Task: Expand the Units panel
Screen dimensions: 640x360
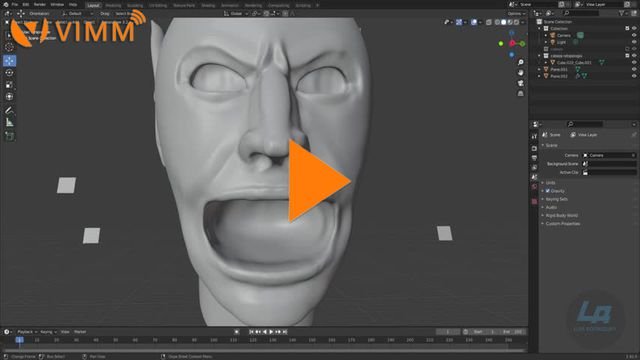Action: 550,182
